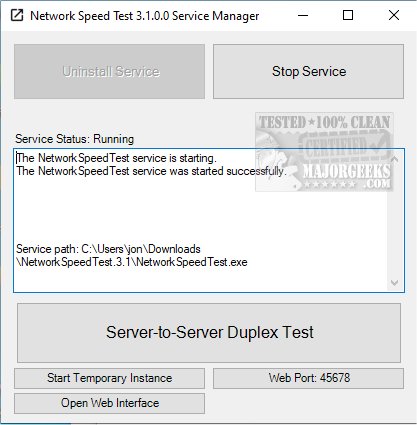Viewport: 417px width, 425px height.
Task: Click the log scrollbar down arrow
Action: 395,283
